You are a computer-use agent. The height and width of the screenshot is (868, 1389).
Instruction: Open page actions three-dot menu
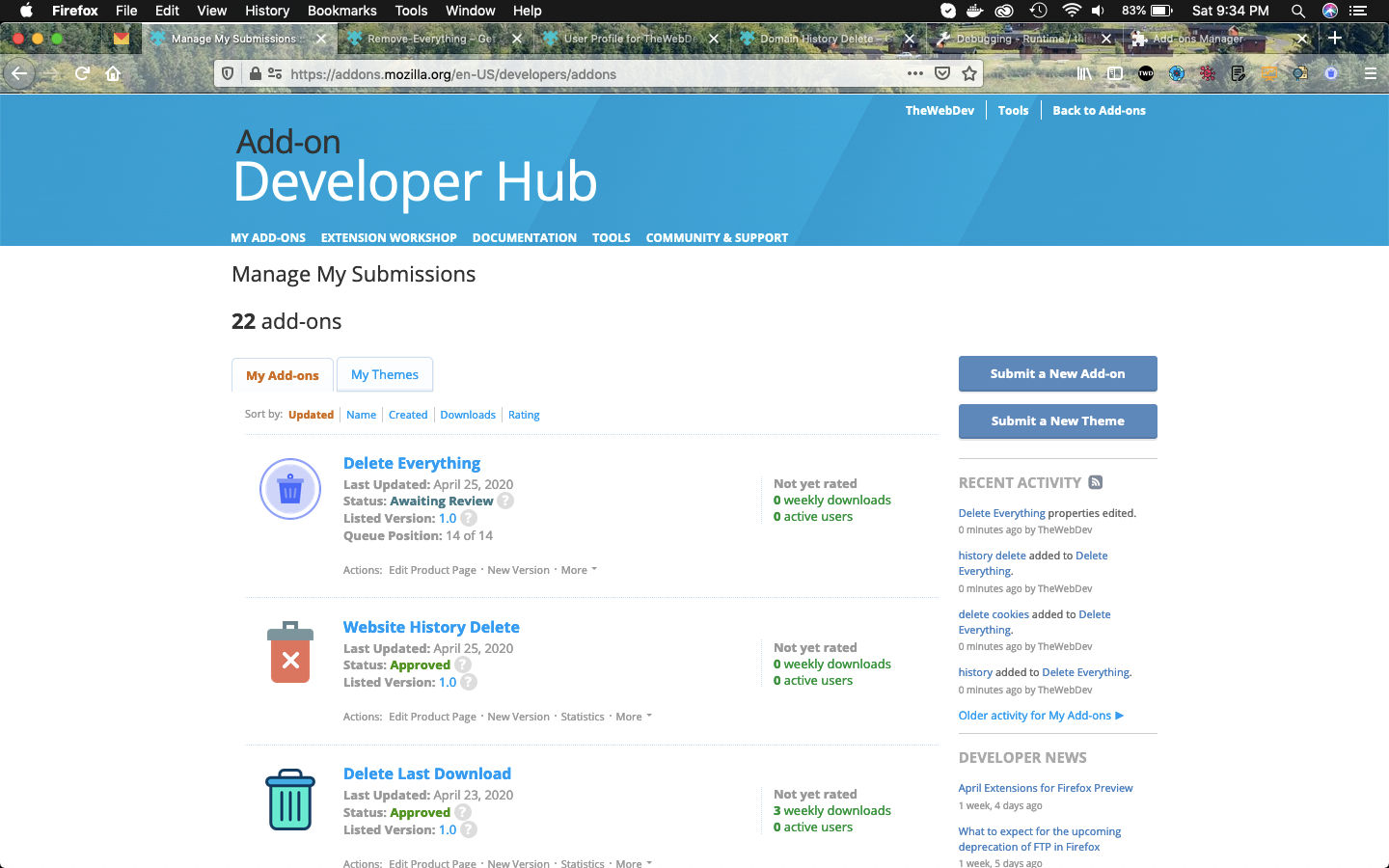914,73
